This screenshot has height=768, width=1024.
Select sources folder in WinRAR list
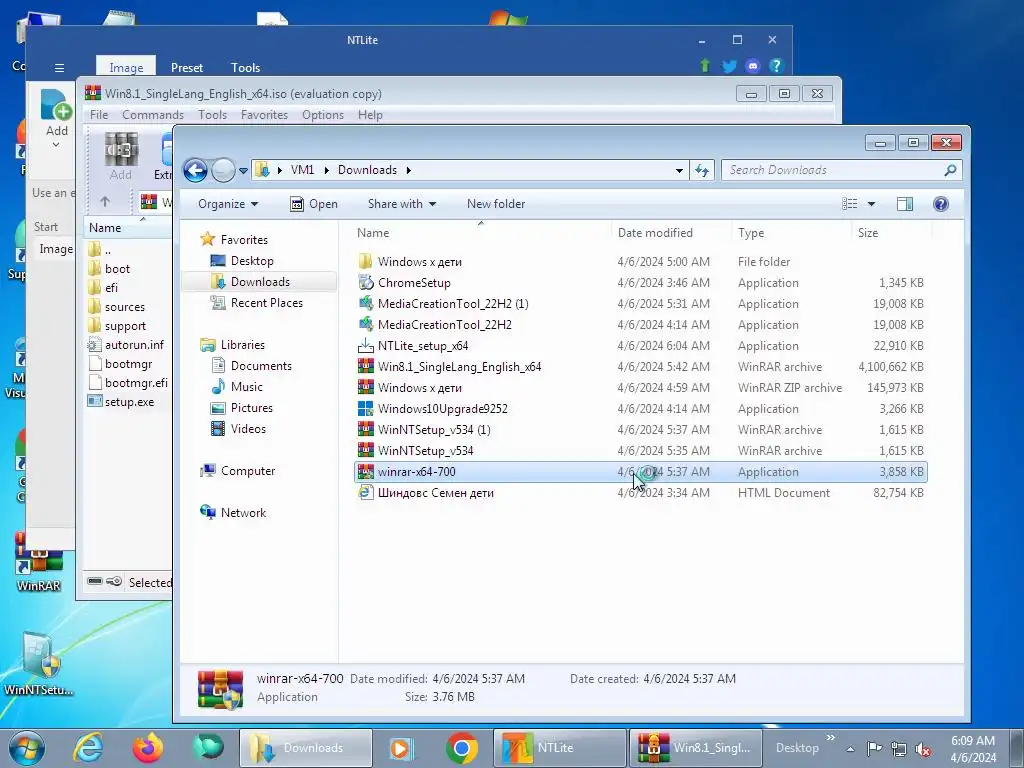click(124, 307)
